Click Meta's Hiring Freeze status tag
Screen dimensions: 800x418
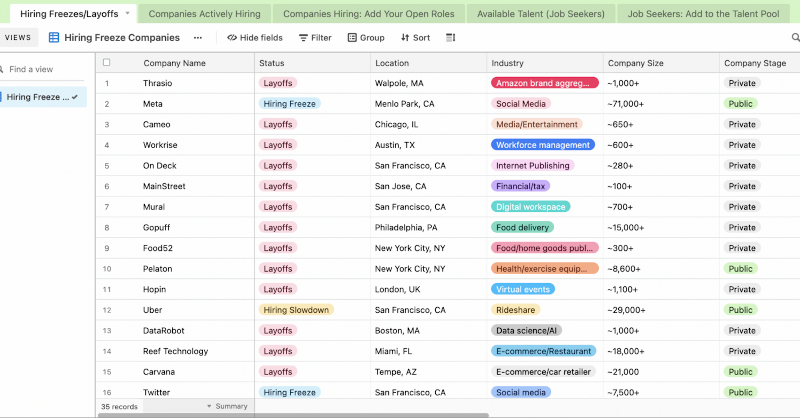coord(289,104)
